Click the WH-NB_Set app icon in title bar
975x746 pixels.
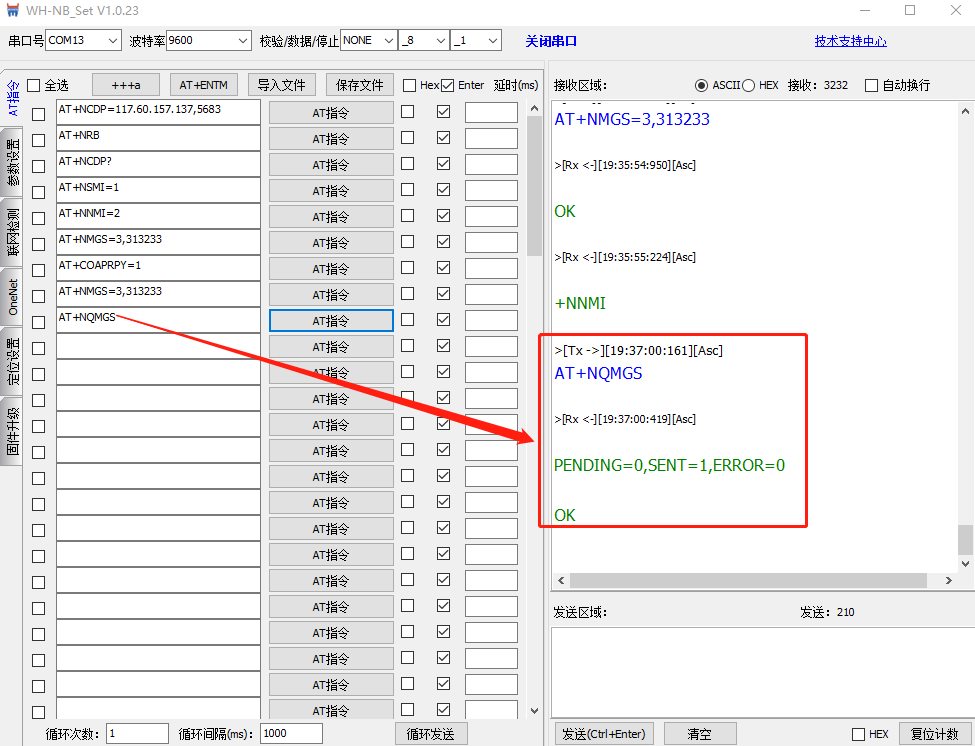click(12, 10)
